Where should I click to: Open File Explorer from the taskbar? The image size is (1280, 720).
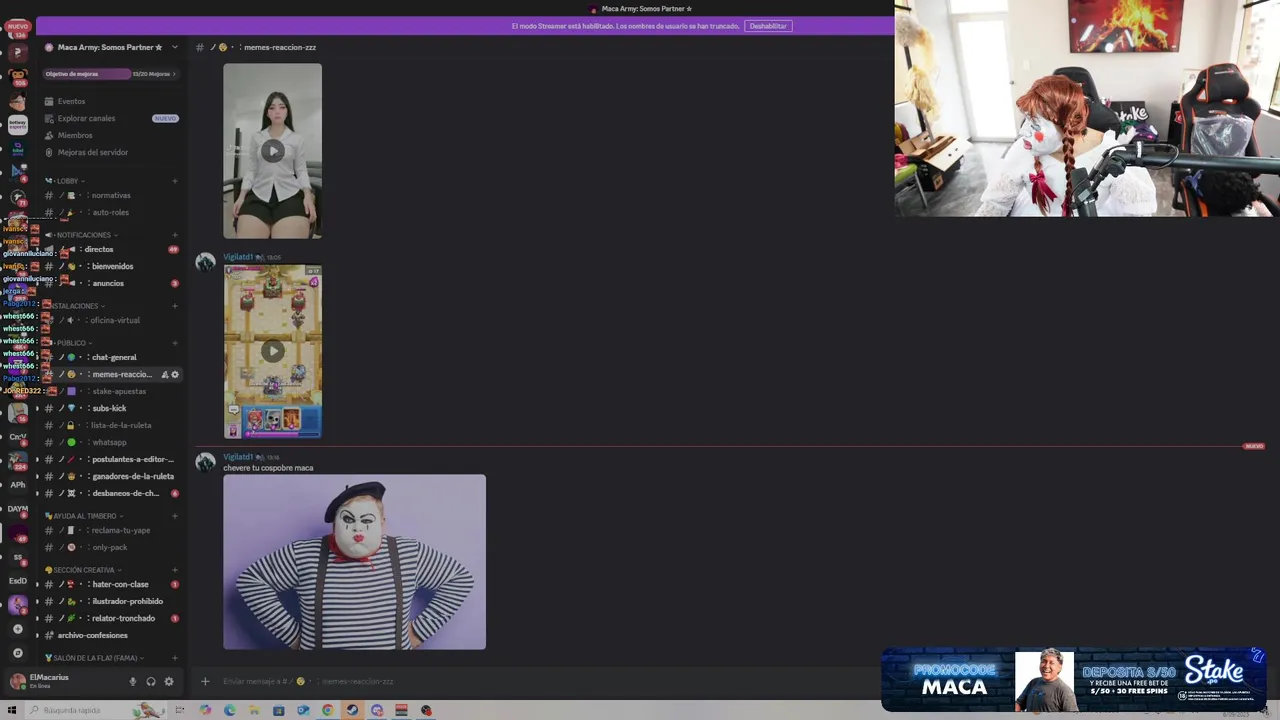pos(254,711)
